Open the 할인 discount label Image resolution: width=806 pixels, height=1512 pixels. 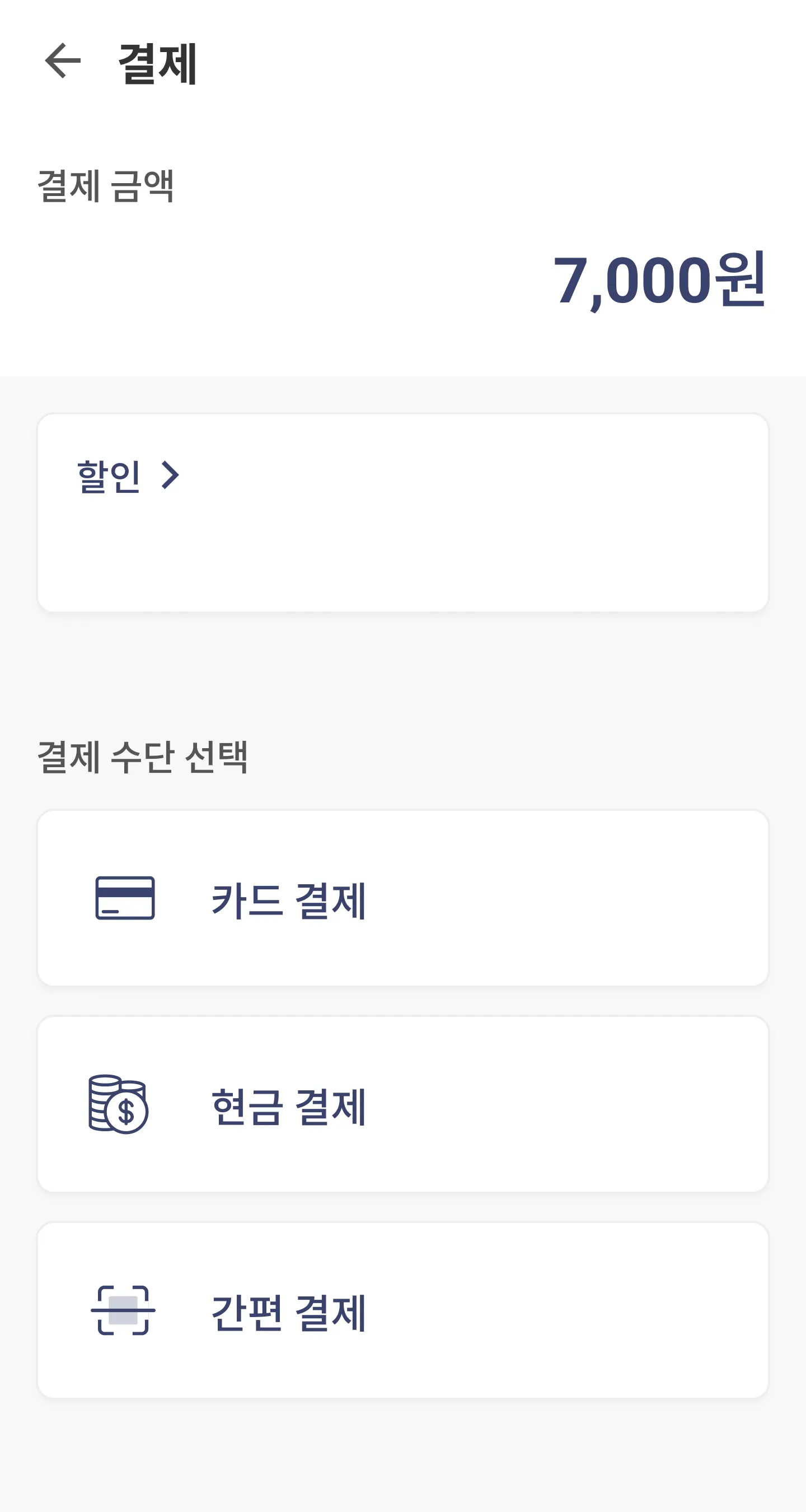coord(109,475)
